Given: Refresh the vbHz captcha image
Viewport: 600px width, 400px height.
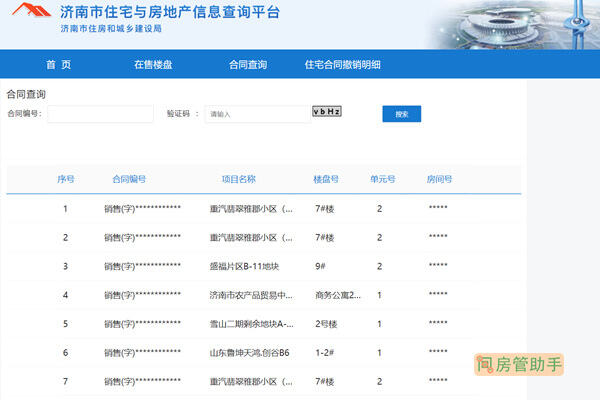Looking at the screenshot, I should (x=327, y=111).
